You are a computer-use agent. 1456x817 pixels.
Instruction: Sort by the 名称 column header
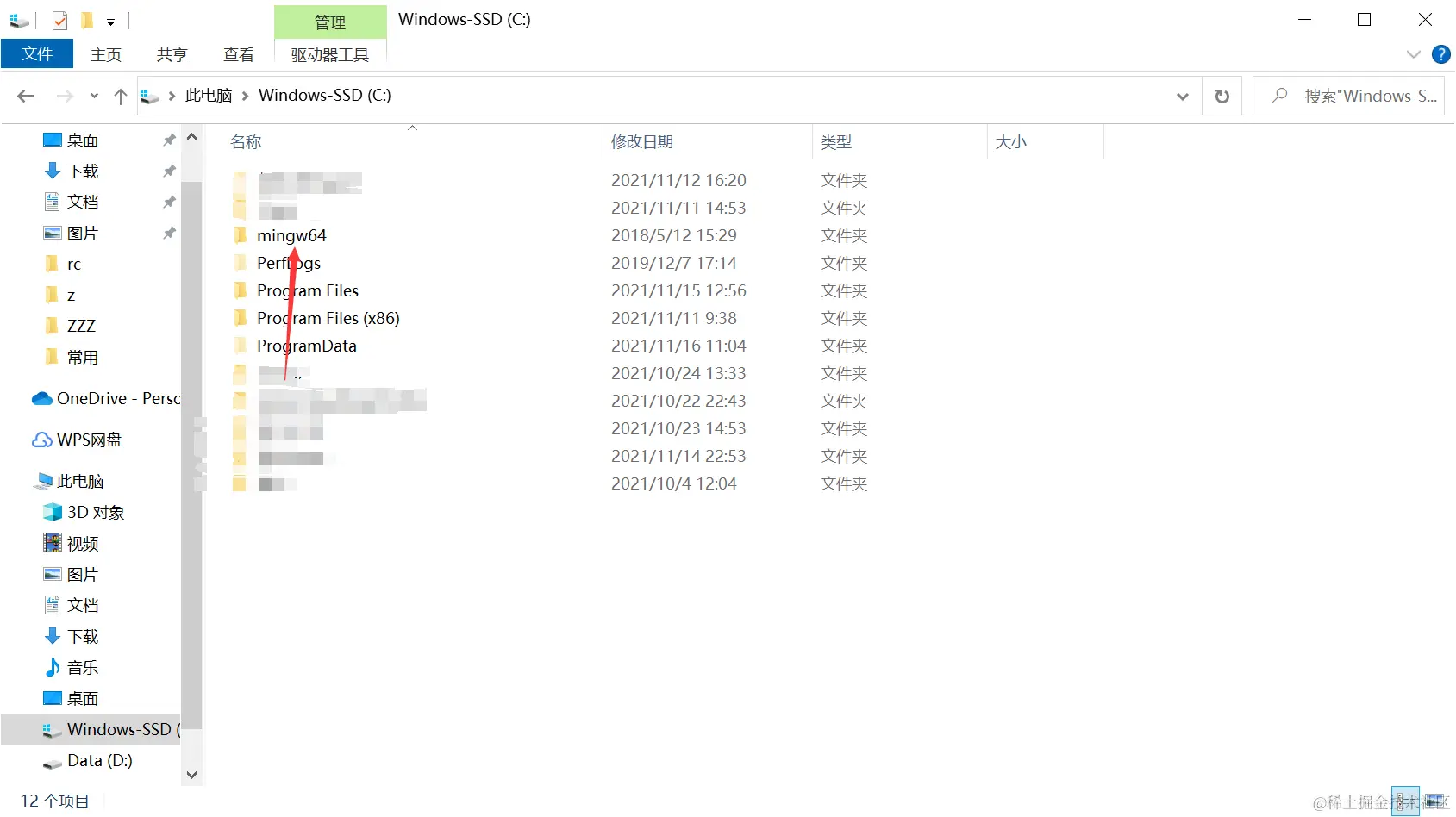[246, 142]
